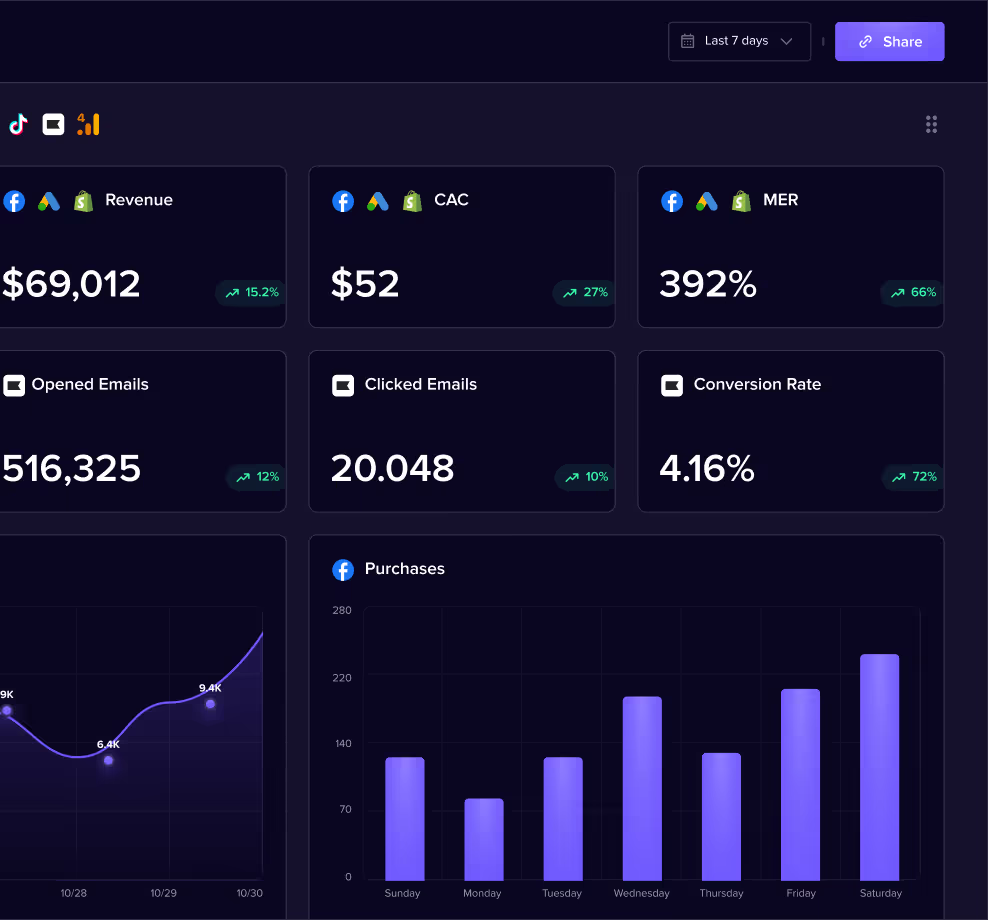
Task: Click the 6.4K data point on line chart
Action: click(108, 761)
